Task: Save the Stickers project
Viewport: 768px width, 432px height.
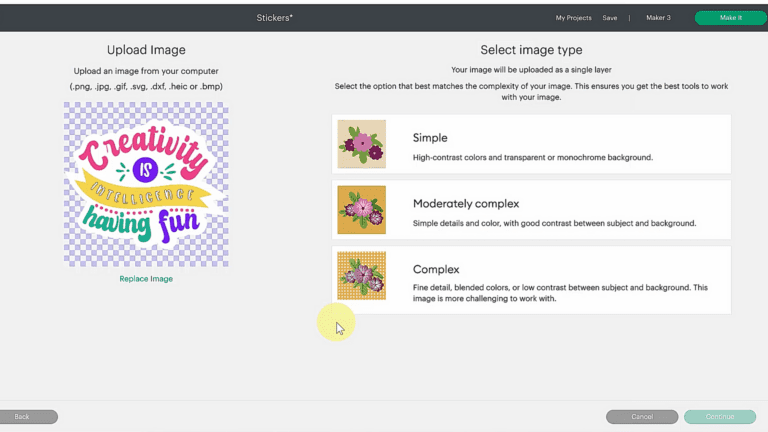Action: click(609, 18)
